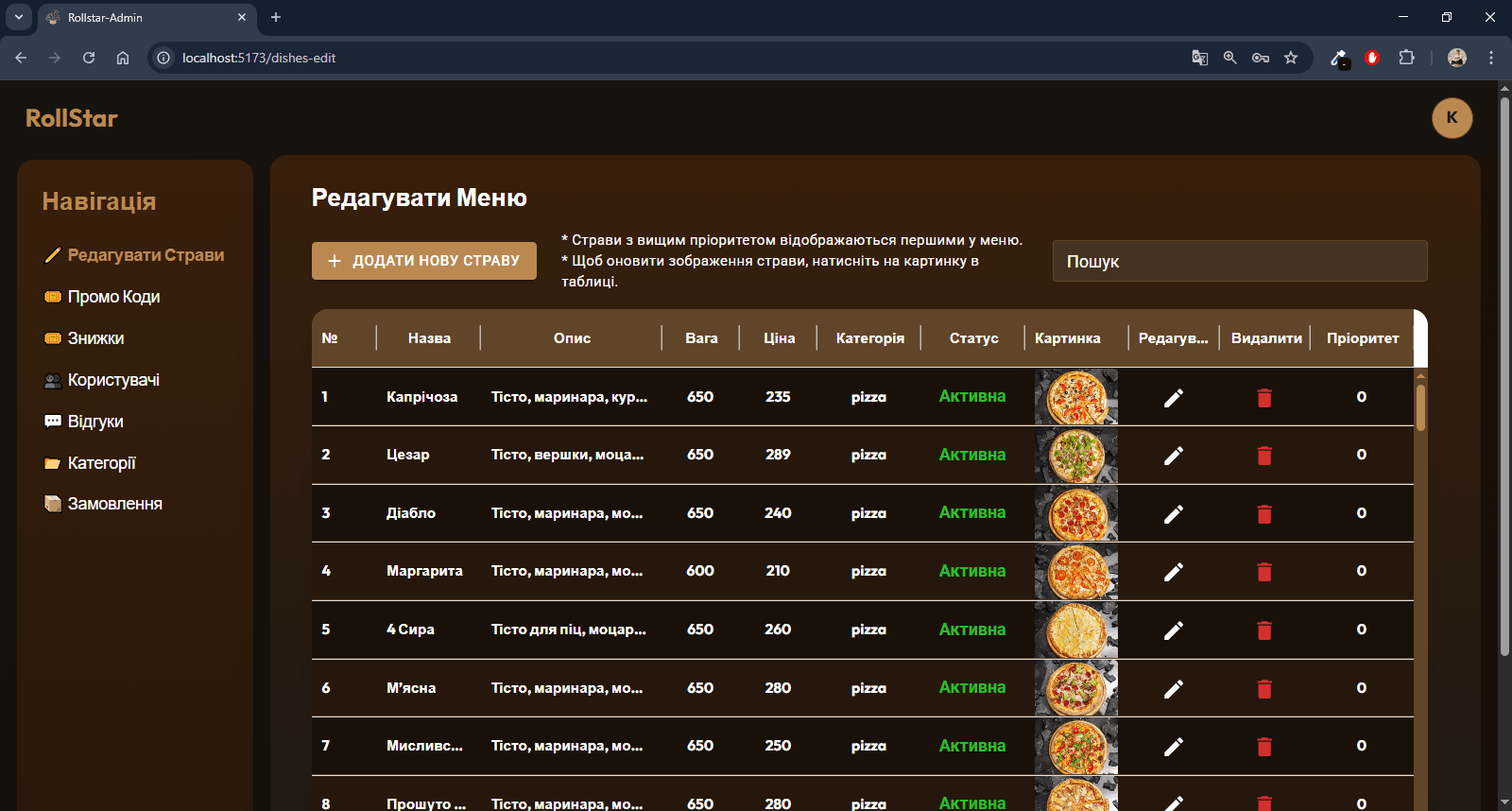Open Промо Коди in navigation
Image resolution: width=1512 pixels, height=811 pixels.
[102, 297]
